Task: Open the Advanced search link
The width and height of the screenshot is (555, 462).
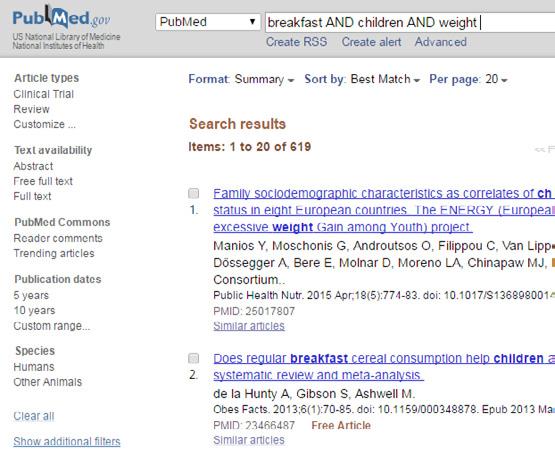Action: 440,42
